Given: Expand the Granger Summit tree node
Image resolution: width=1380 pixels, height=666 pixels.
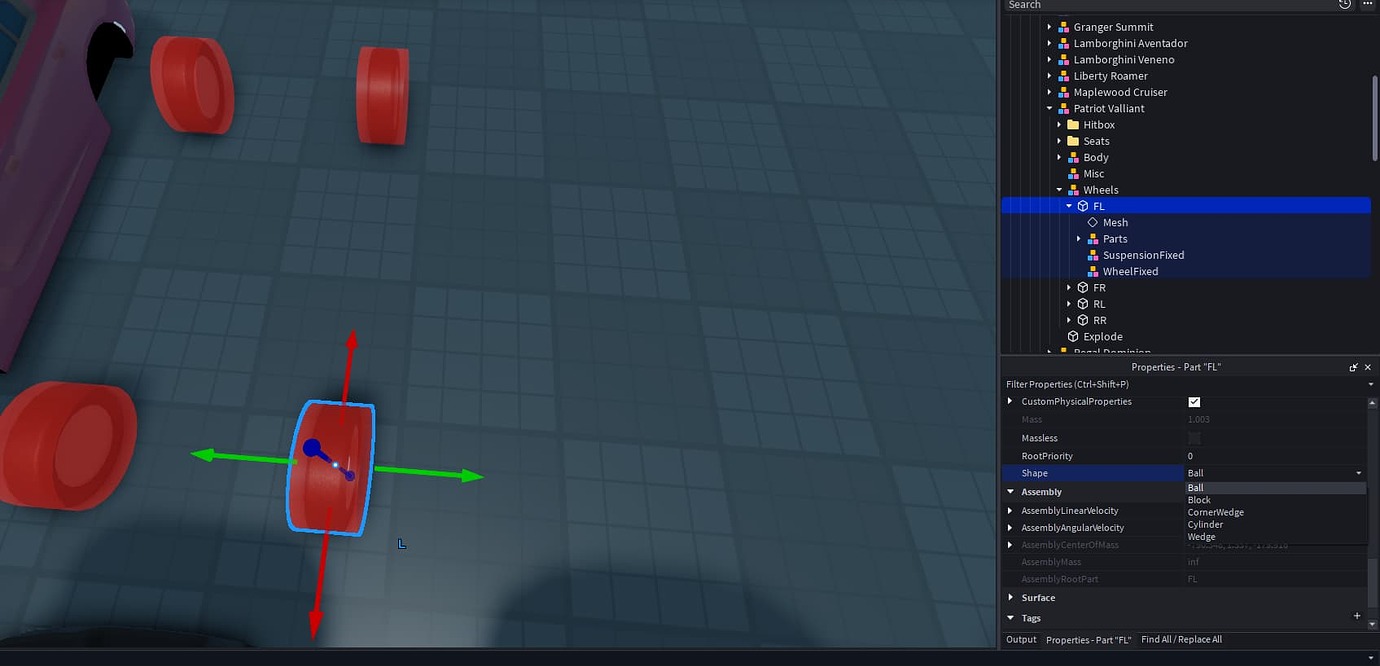Looking at the screenshot, I should pyautogui.click(x=1049, y=27).
